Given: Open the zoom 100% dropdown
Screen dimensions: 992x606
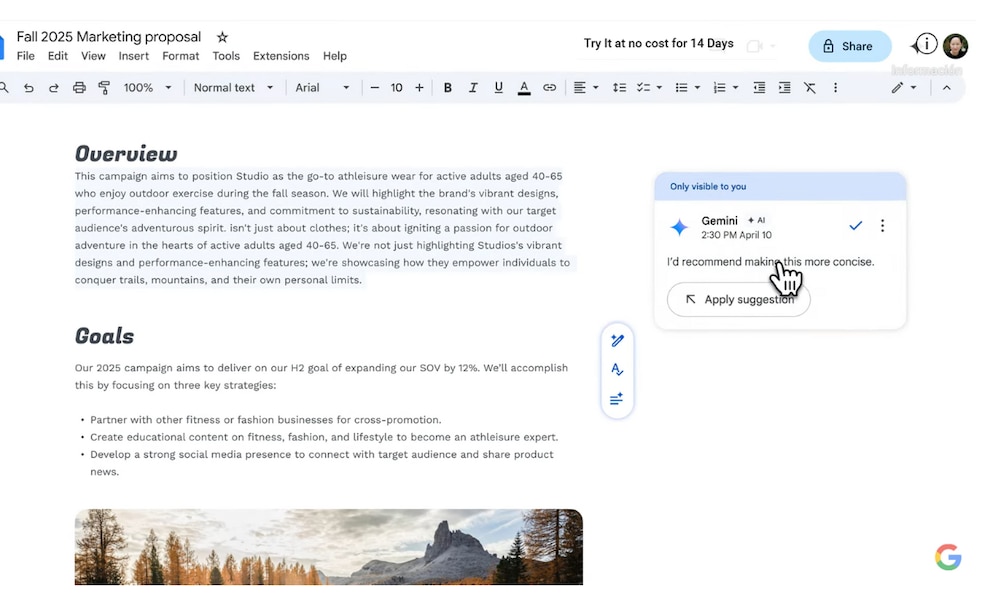Looking at the screenshot, I should pos(147,88).
